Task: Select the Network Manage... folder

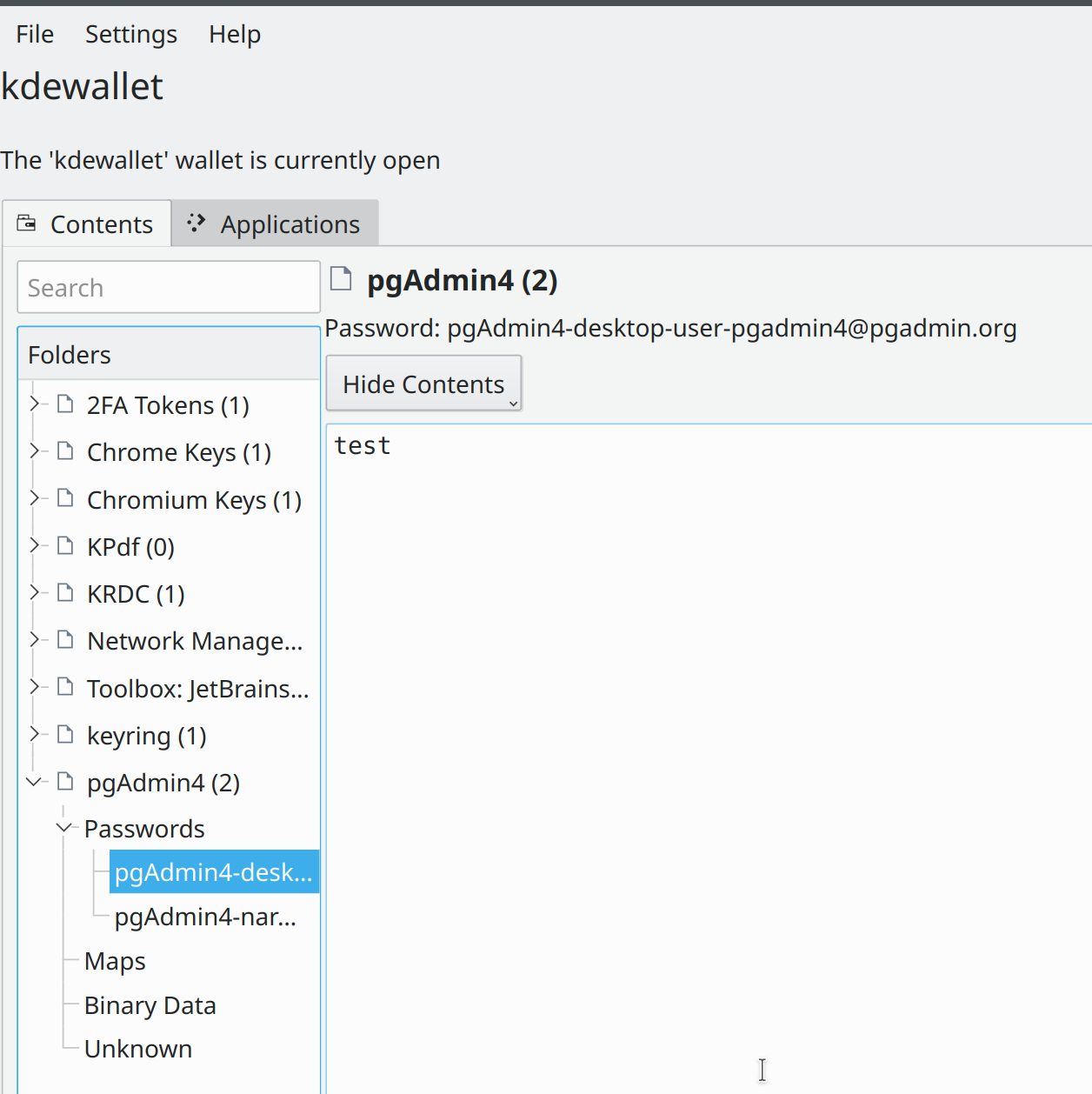Action: click(195, 641)
